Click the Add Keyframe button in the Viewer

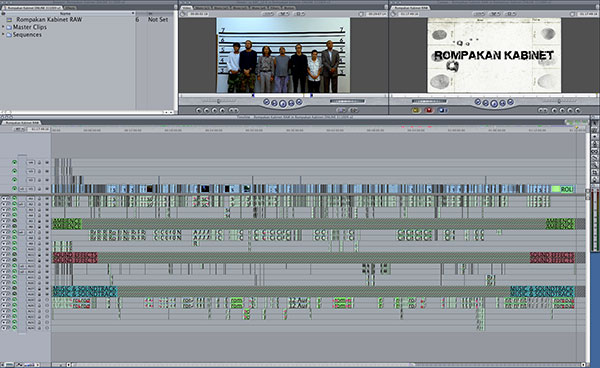[214, 110]
